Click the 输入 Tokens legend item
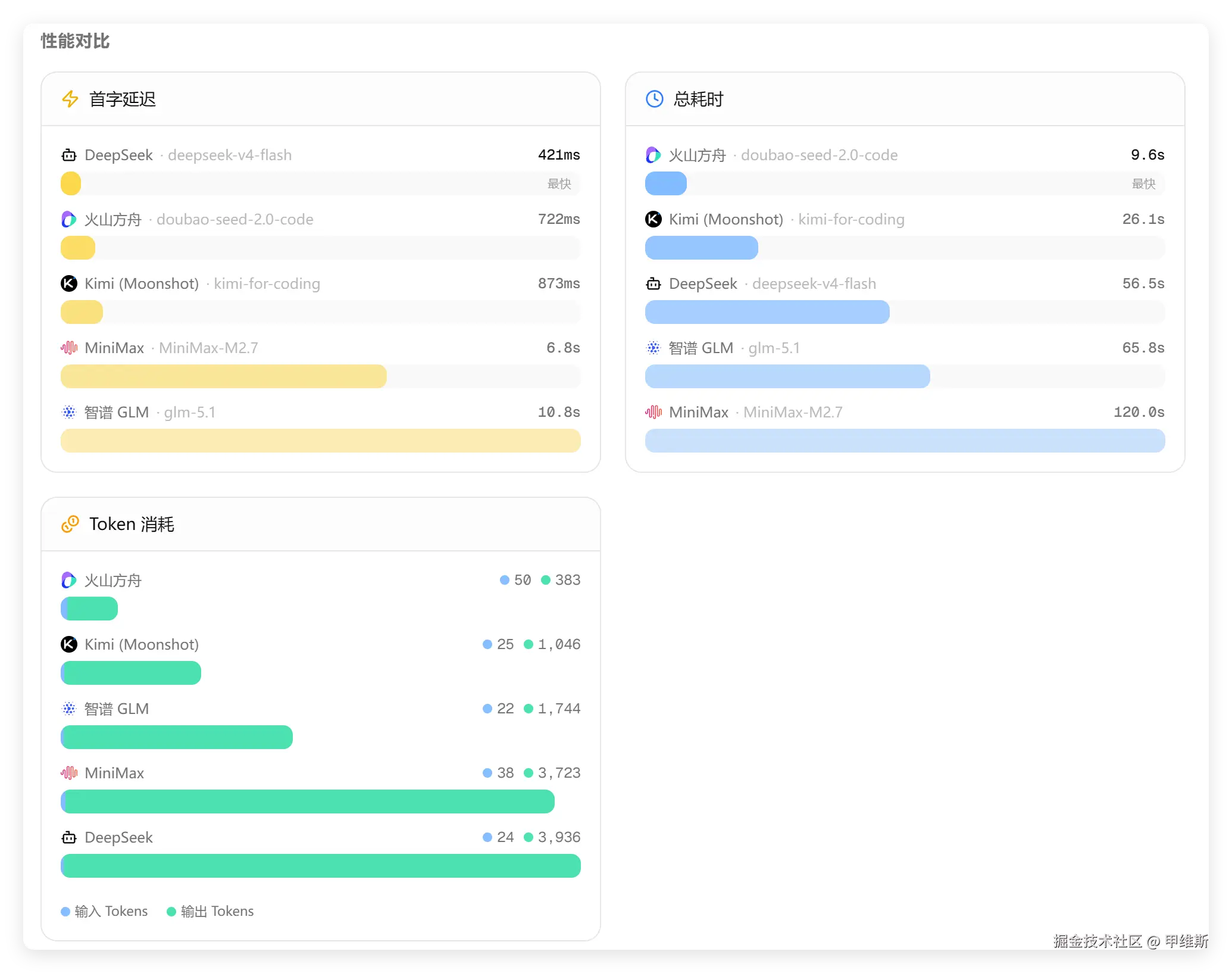1232x973 pixels. [105, 911]
